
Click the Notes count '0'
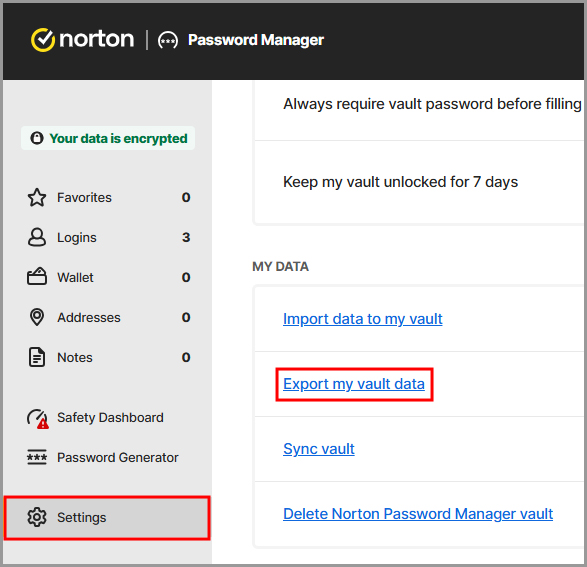coord(186,357)
